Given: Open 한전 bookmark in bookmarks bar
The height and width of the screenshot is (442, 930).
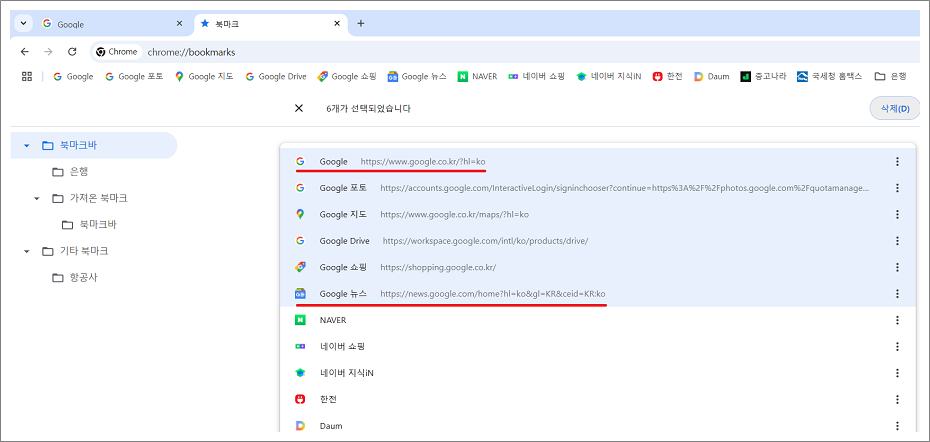Looking at the screenshot, I should pyautogui.click(x=668, y=77).
